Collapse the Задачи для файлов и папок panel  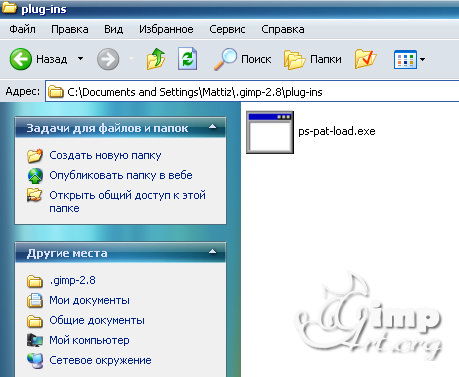point(212,127)
